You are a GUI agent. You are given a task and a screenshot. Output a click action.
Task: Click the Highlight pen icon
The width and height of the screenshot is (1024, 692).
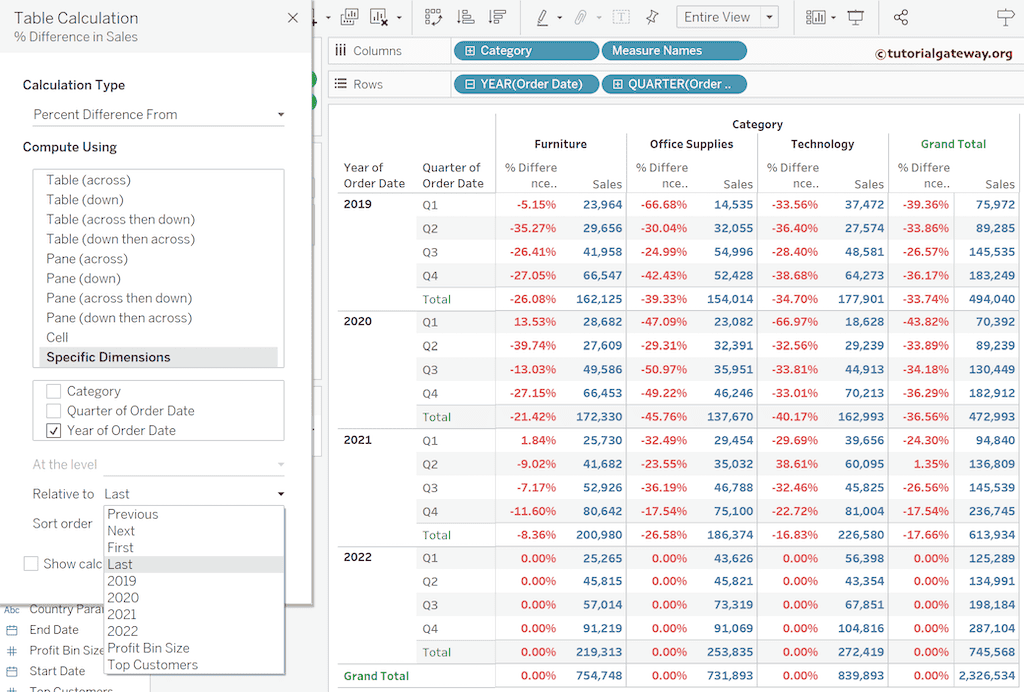tap(542, 17)
